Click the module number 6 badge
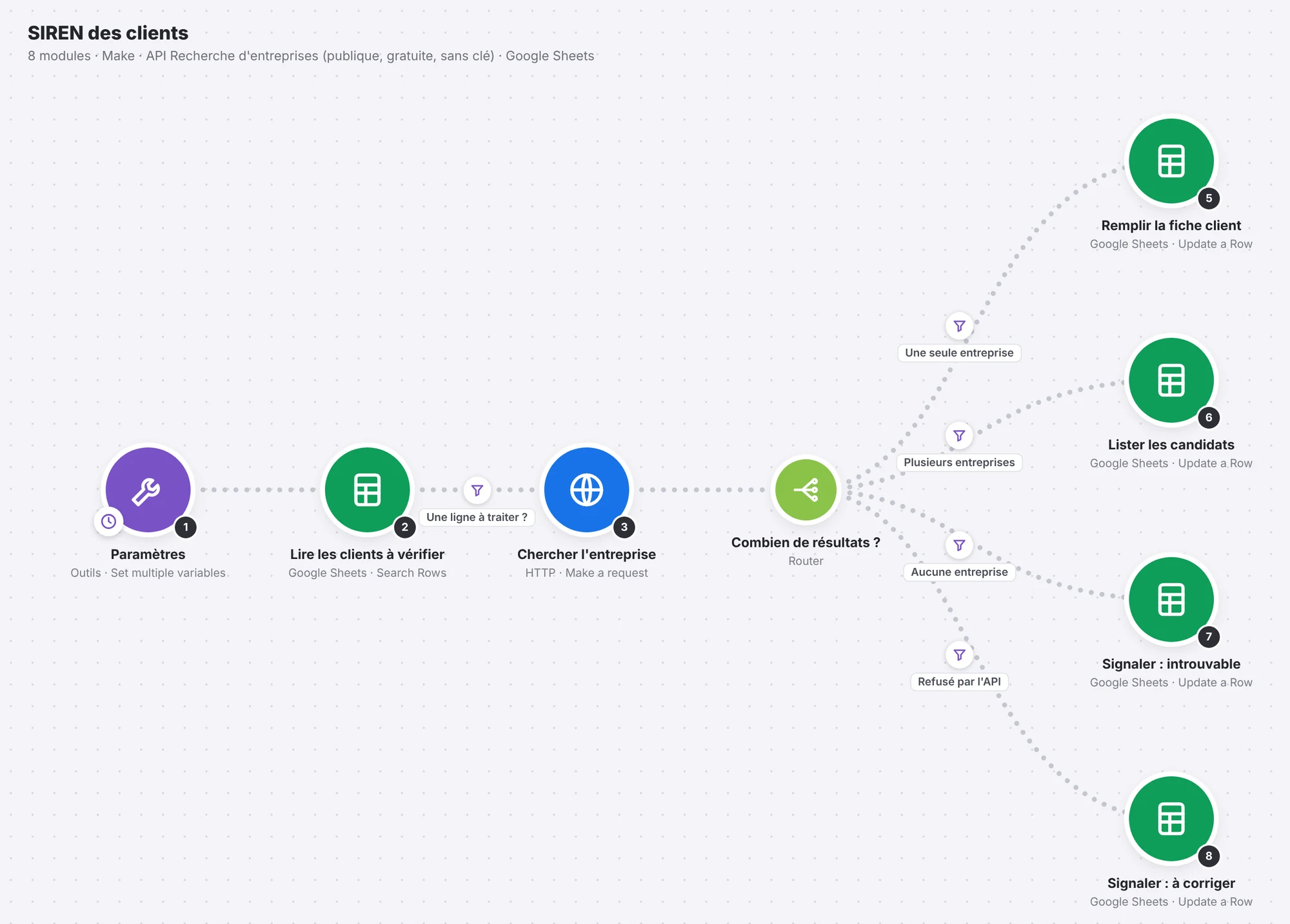This screenshot has height=924, width=1290. [x=1209, y=417]
